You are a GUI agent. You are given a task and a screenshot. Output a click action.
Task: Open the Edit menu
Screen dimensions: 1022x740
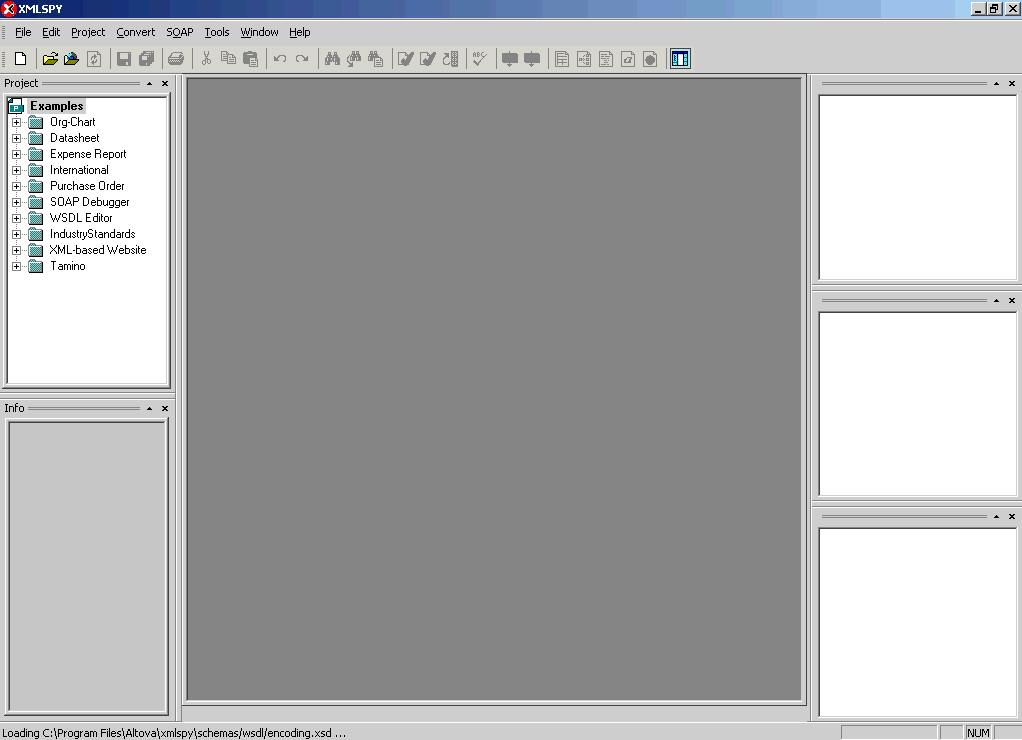pyautogui.click(x=51, y=32)
